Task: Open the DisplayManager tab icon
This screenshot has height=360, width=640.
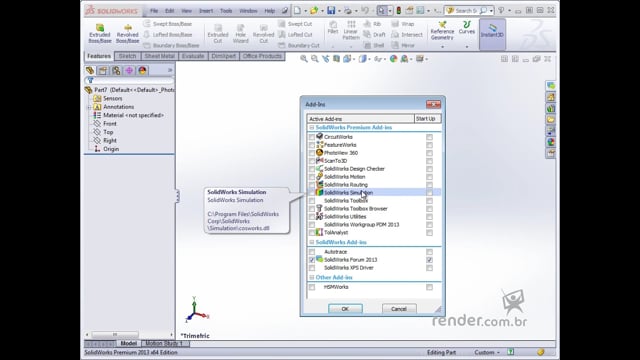Action: pos(142,71)
